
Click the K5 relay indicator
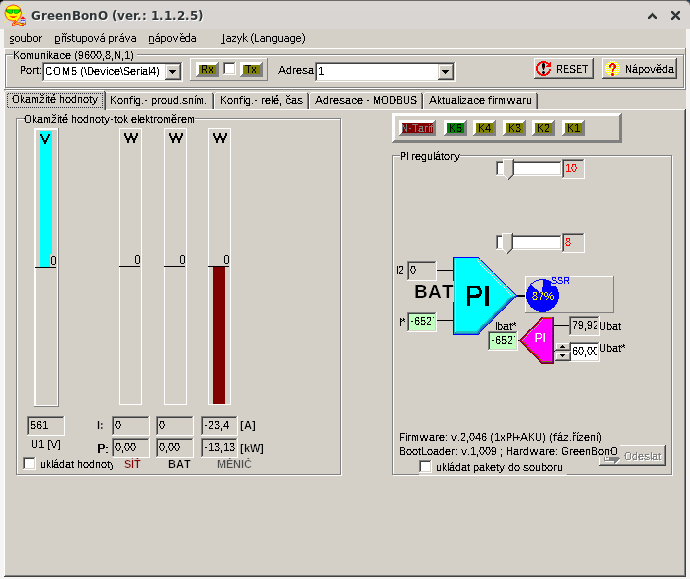point(455,129)
